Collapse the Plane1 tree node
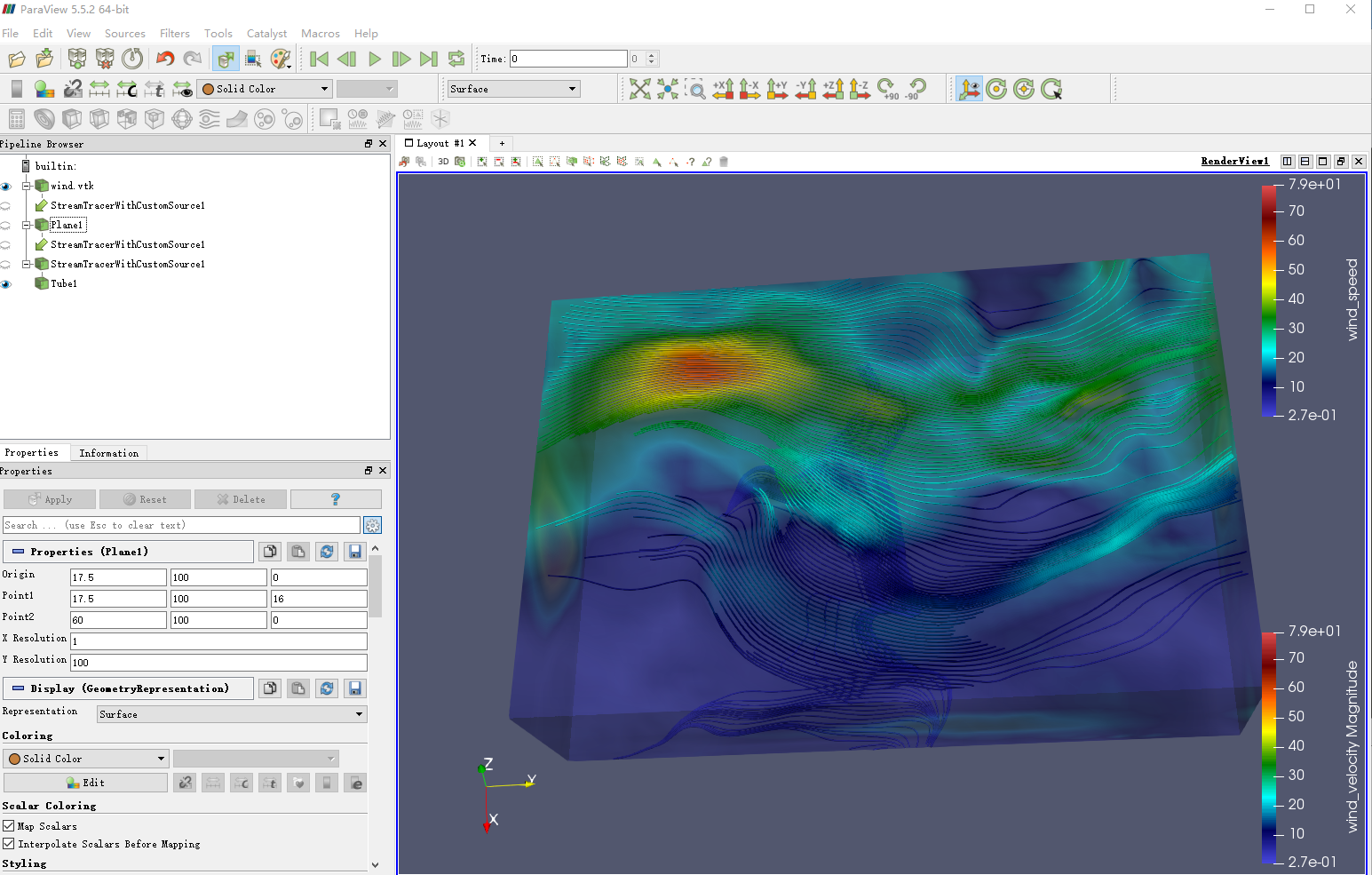This screenshot has width=1372, height=875. pos(27,225)
